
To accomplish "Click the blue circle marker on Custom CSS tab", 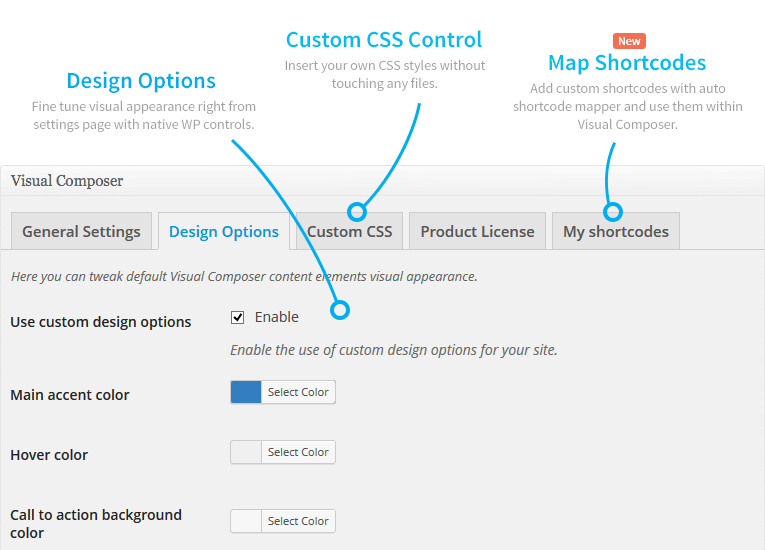I will (356, 211).
